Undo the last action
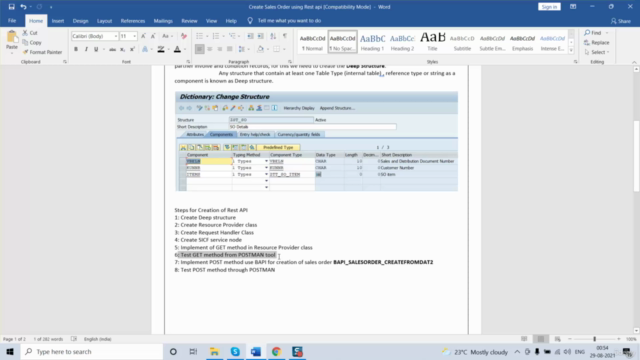The width and height of the screenshot is (640, 360). (23, 7)
